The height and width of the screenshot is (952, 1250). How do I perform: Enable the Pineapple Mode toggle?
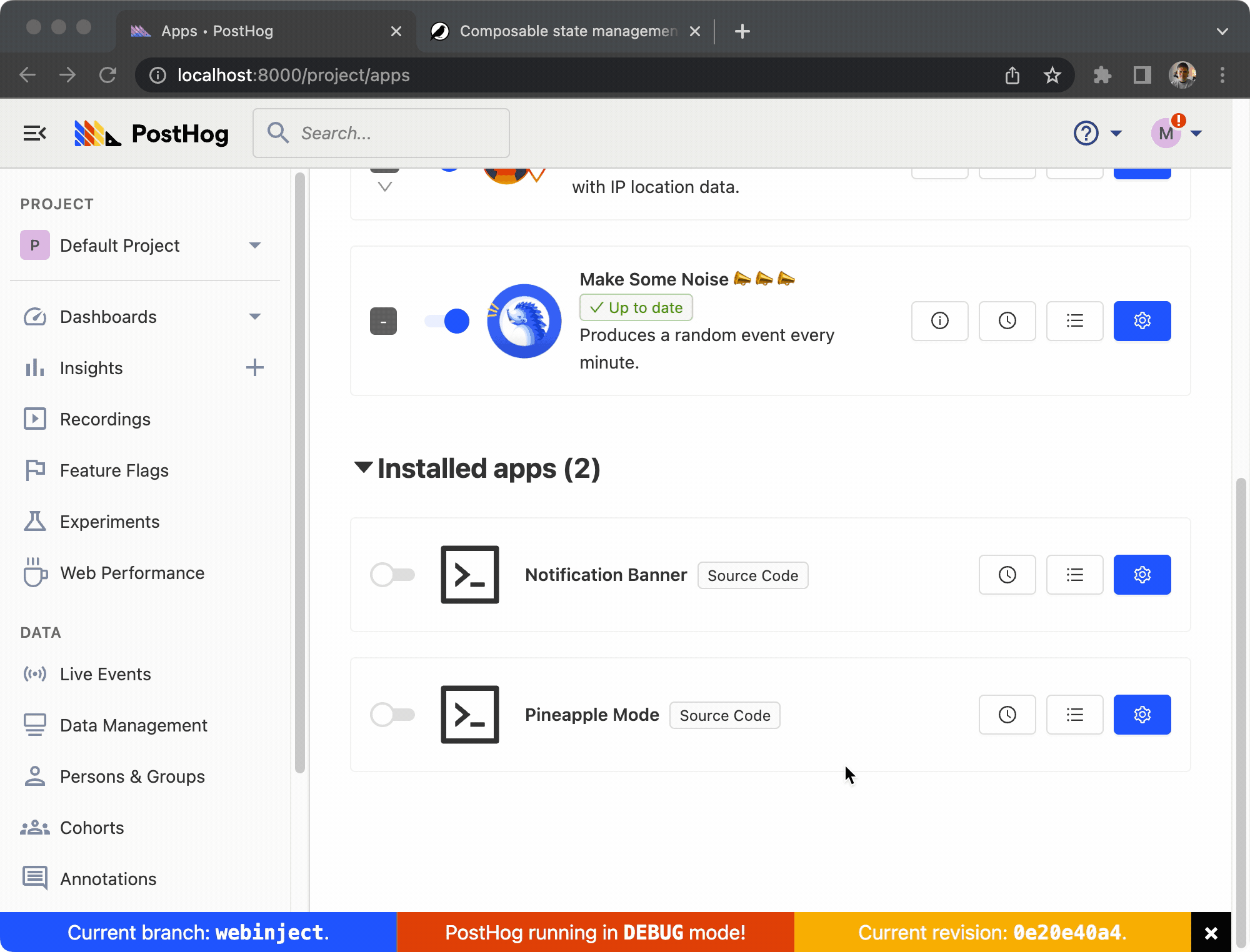392,715
